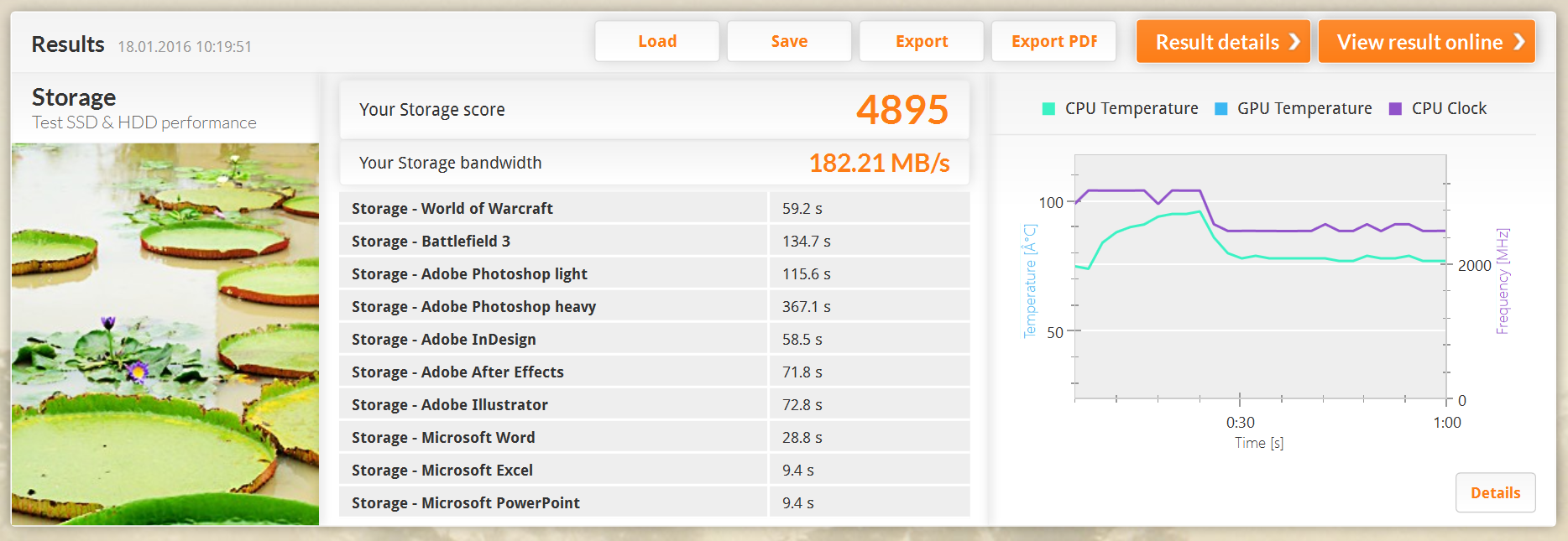
Task: Click the results timestamp 18.01.2016 10:19:51
Action: click(x=185, y=46)
